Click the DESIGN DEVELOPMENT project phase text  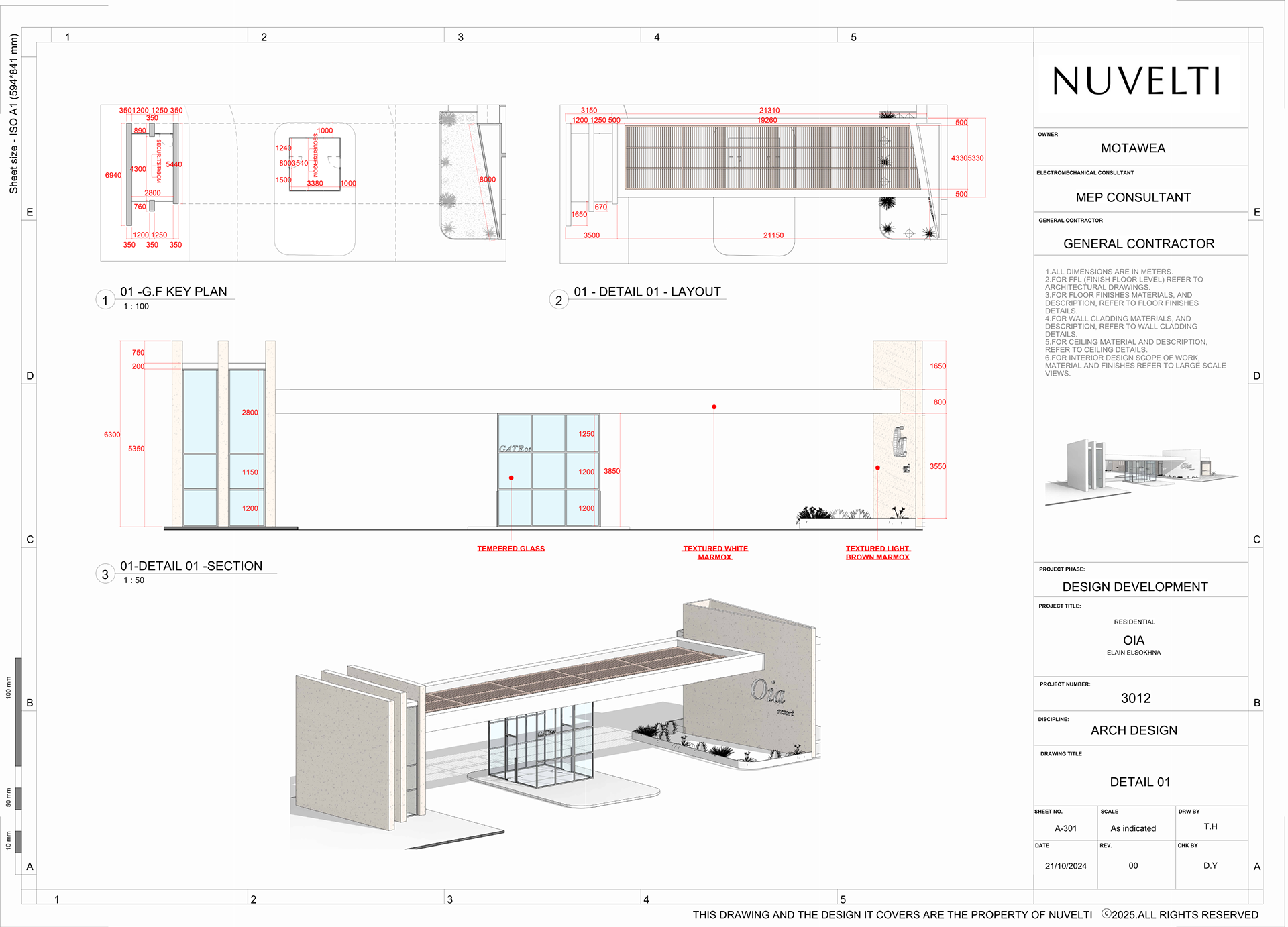pos(1135,587)
